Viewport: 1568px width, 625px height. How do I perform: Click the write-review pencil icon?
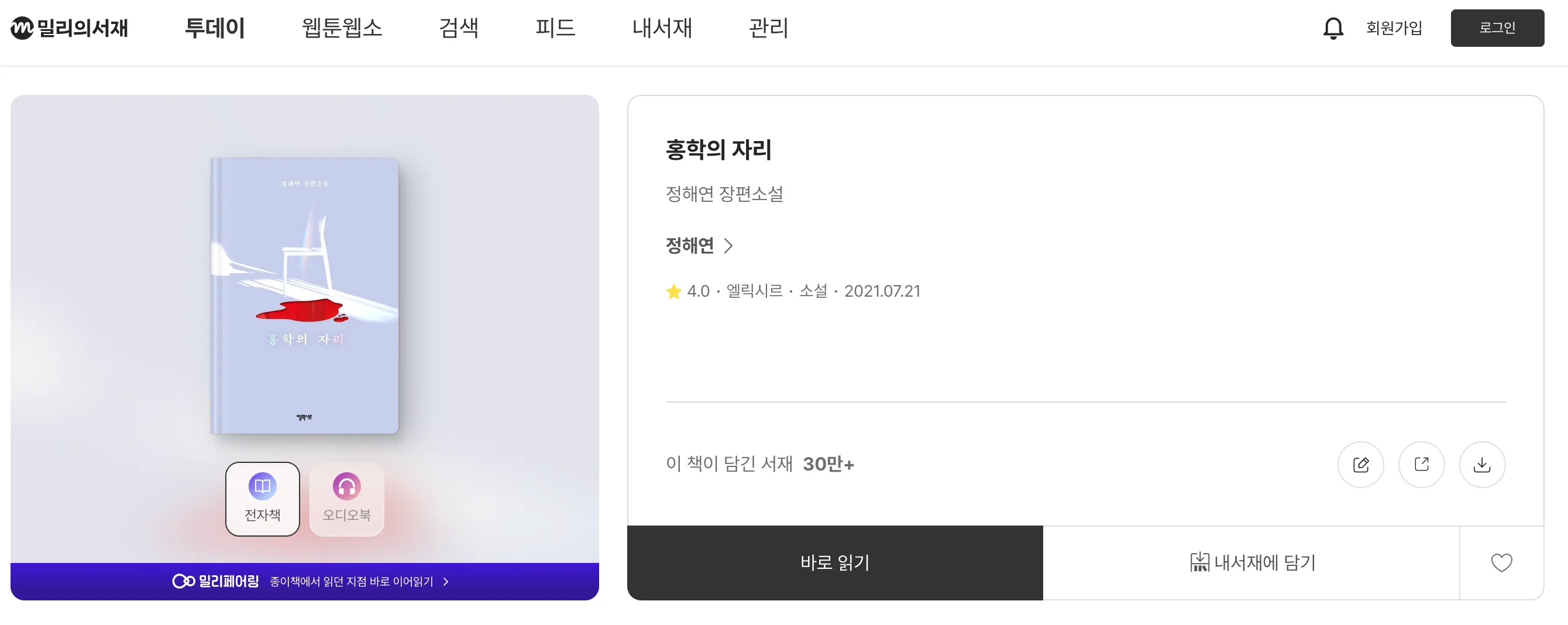pyautogui.click(x=1361, y=464)
